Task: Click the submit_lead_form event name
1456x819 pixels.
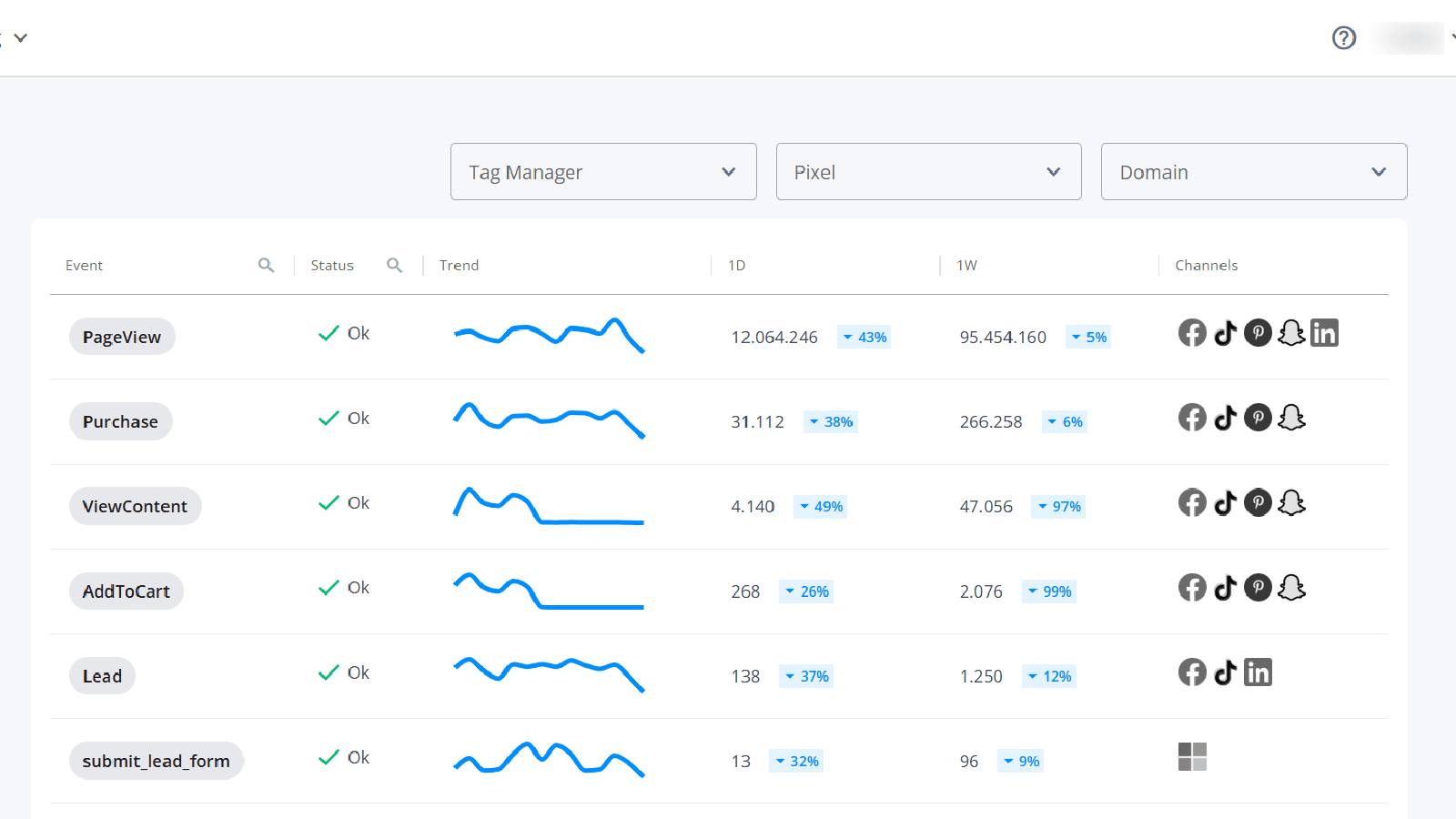Action: 156,760
